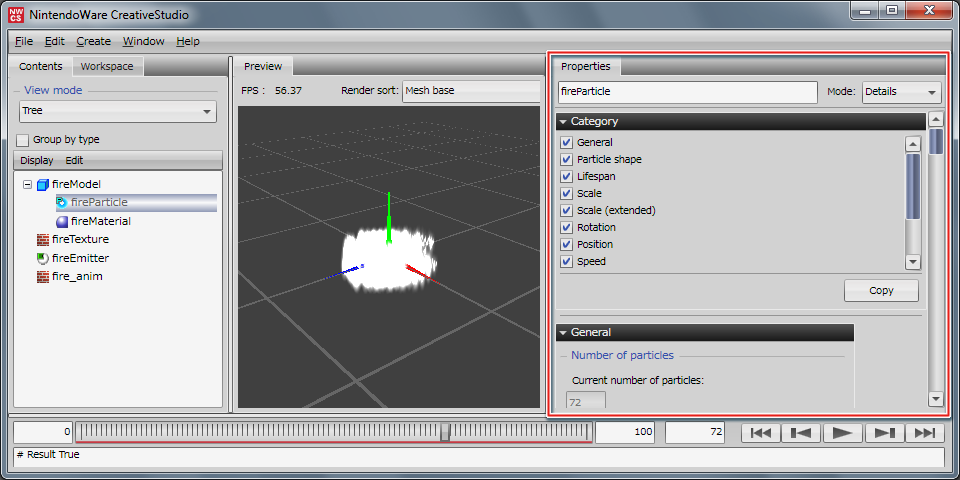Click the fire_anim texture icon
960x480 pixels.
tap(42, 277)
